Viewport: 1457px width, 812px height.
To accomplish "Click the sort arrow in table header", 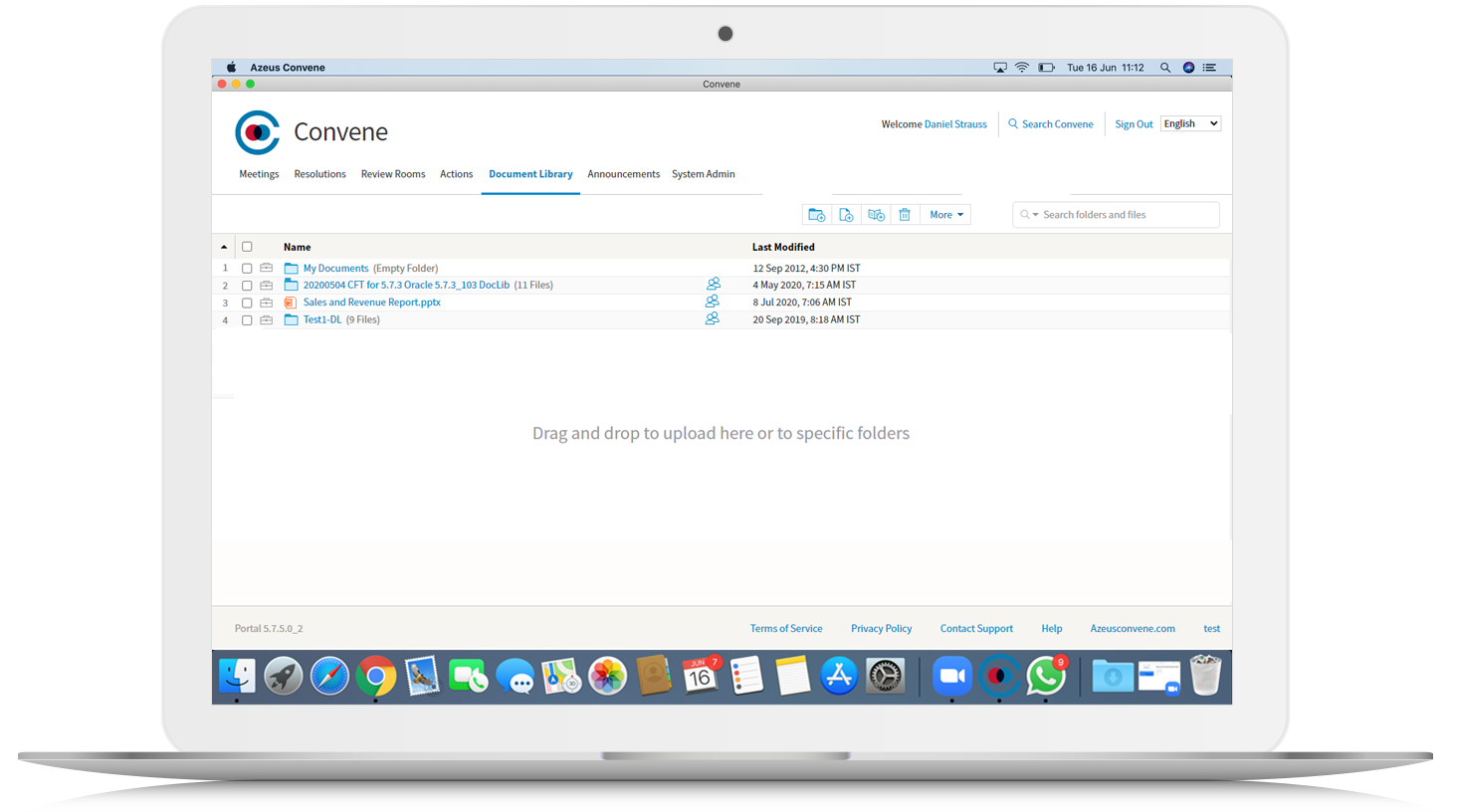I will [x=224, y=247].
